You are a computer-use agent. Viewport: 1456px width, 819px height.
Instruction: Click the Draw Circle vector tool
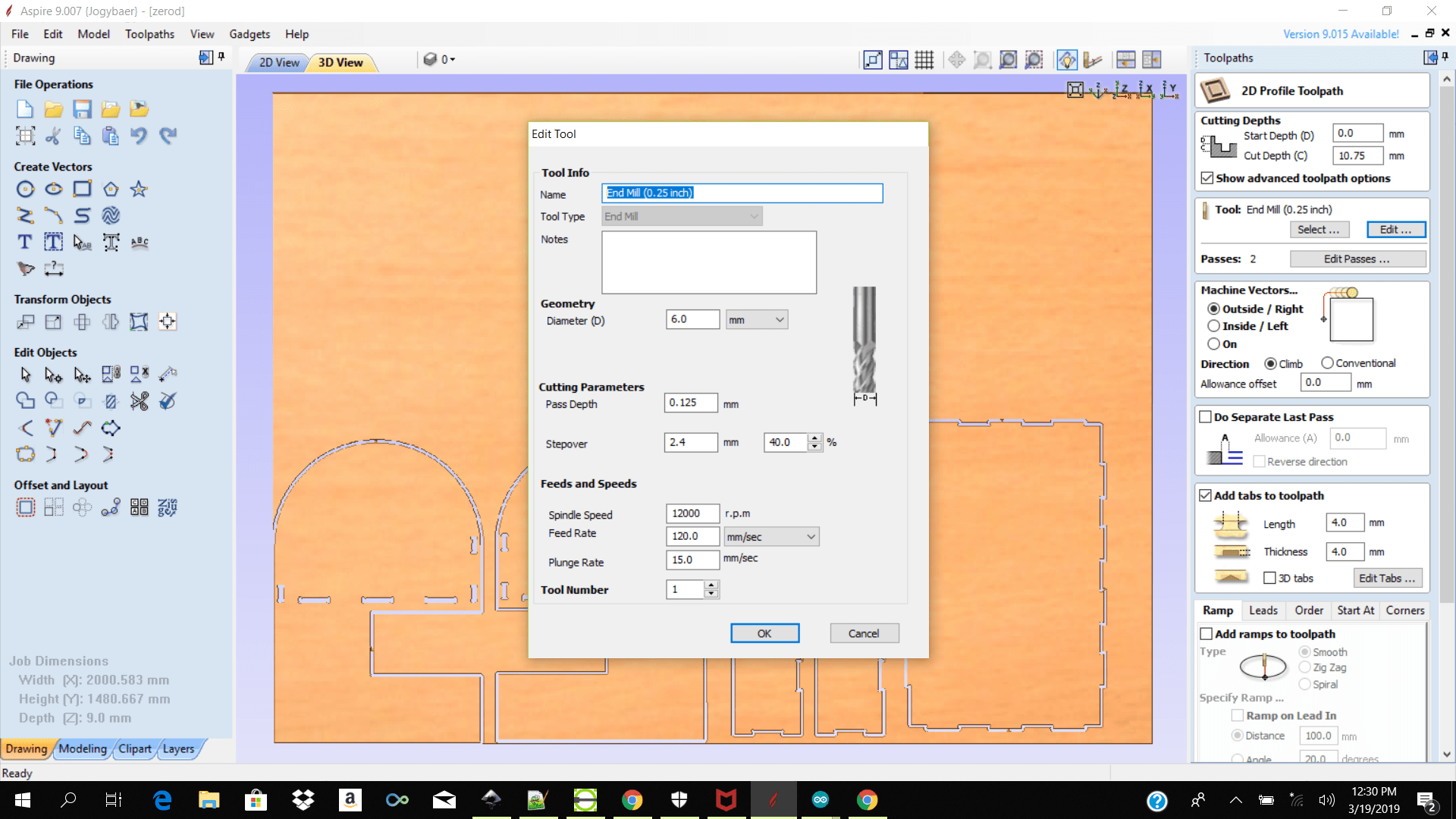click(25, 189)
